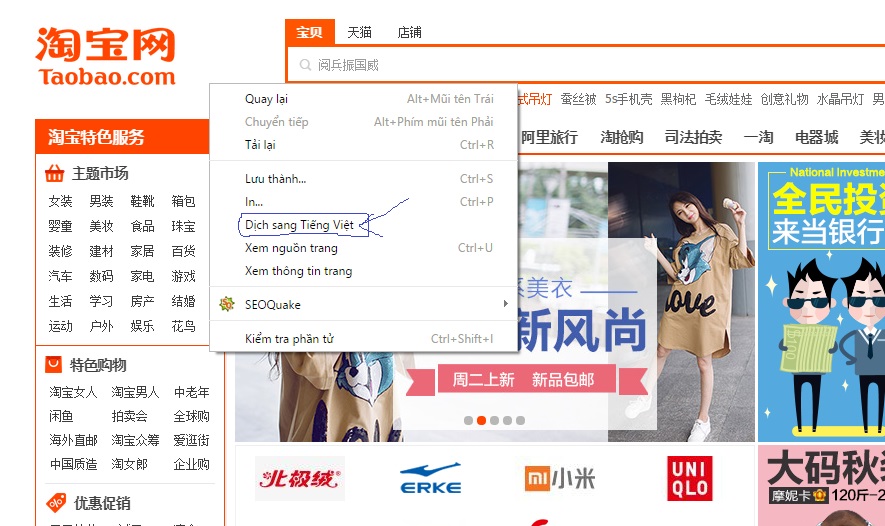The width and height of the screenshot is (885, 526).
Task: Open the 全民投资 bank advertisement banner
Action: click(821, 302)
